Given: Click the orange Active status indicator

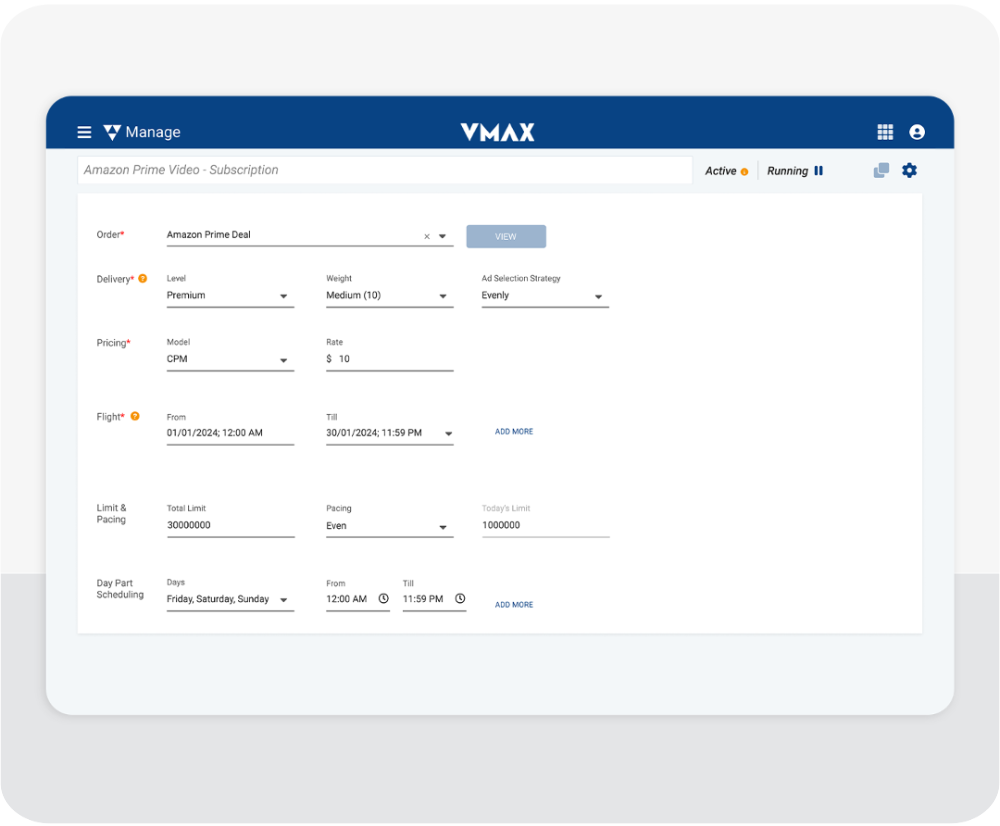Looking at the screenshot, I should point(744,172).
